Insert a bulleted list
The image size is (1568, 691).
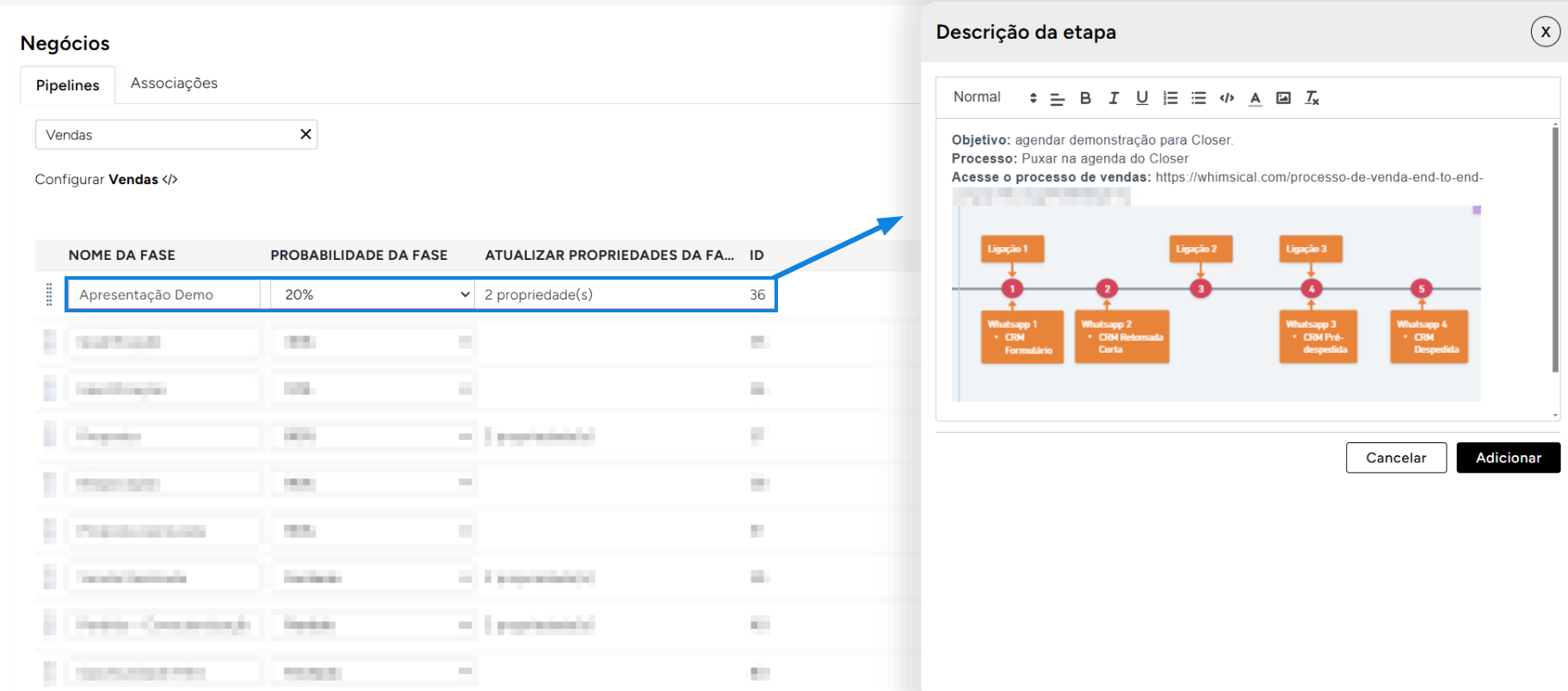tap(1199, 98)
